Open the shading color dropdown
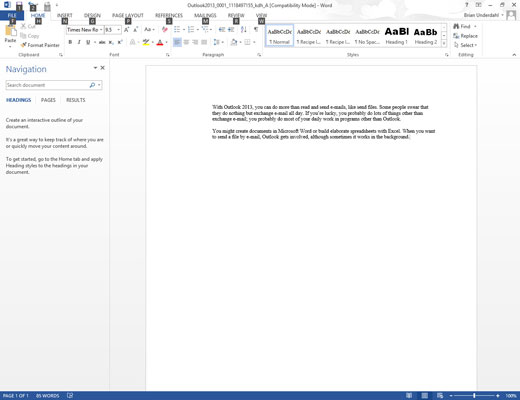The height and width of the screenshot is (400, 520). (x=240, y=42)
